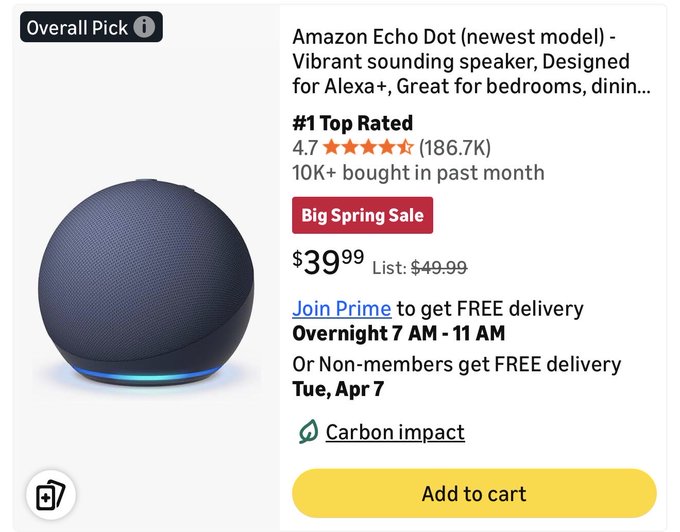
Task: Click the crossed-out $49.99 list price
Action: (x=439, y=267)
